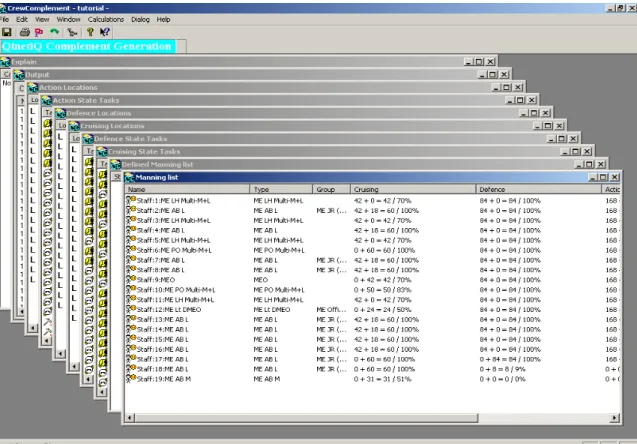Click the Cruising State Tasks window icon
637x444 pixels.
click(x=102, y=152)
